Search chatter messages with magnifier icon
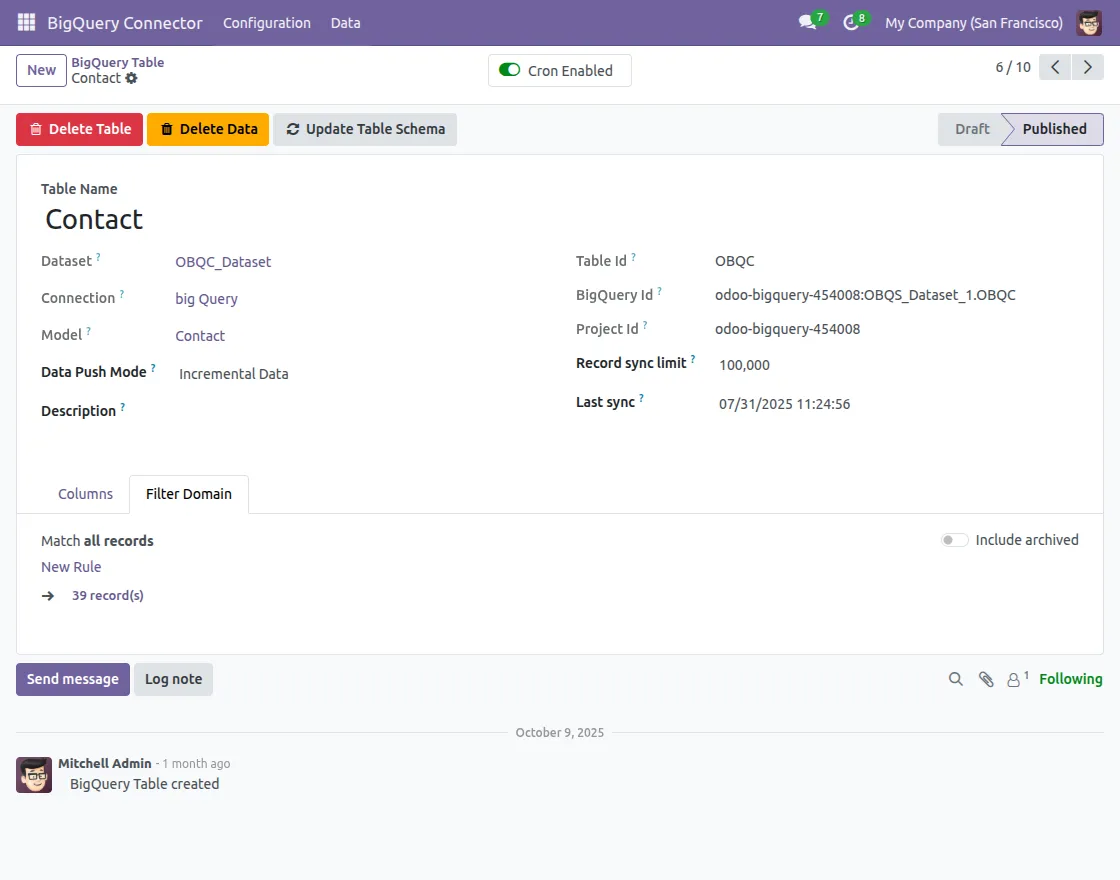Viewport: 1120px width, 880px height. pyautogui.click(x=956, y=679)
